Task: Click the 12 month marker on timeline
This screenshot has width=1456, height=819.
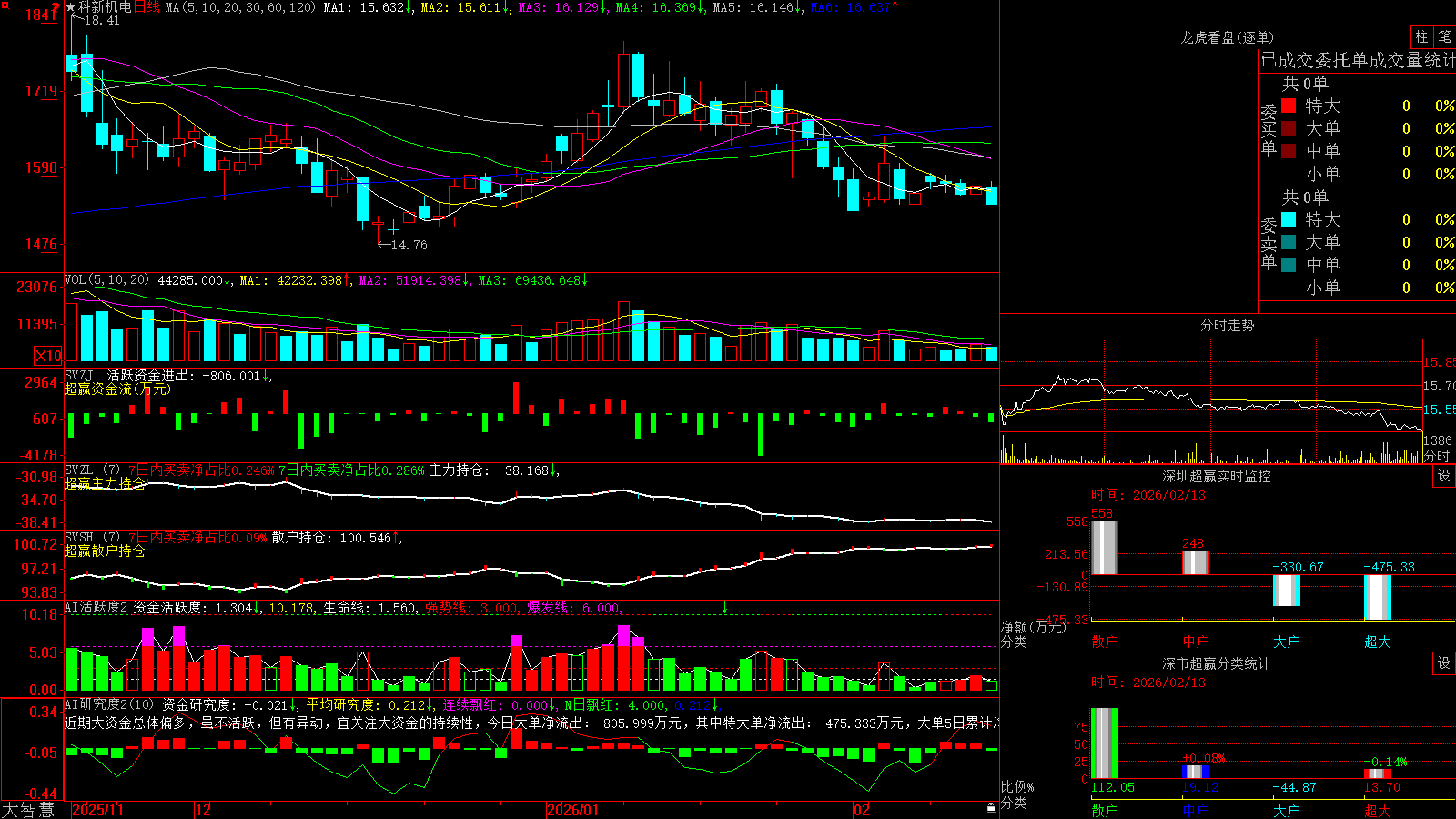Action: pos(204,810)
